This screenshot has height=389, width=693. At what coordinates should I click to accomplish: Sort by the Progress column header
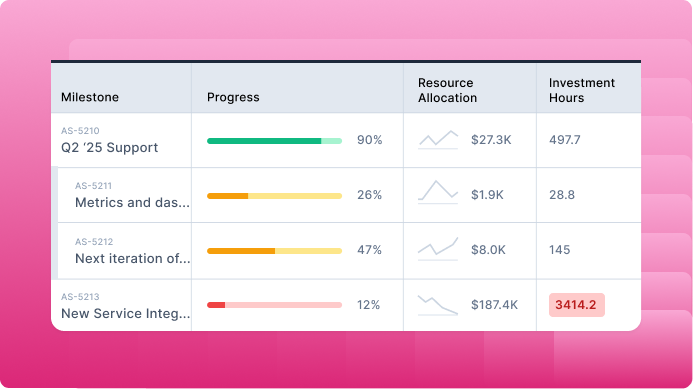point(233,97)
